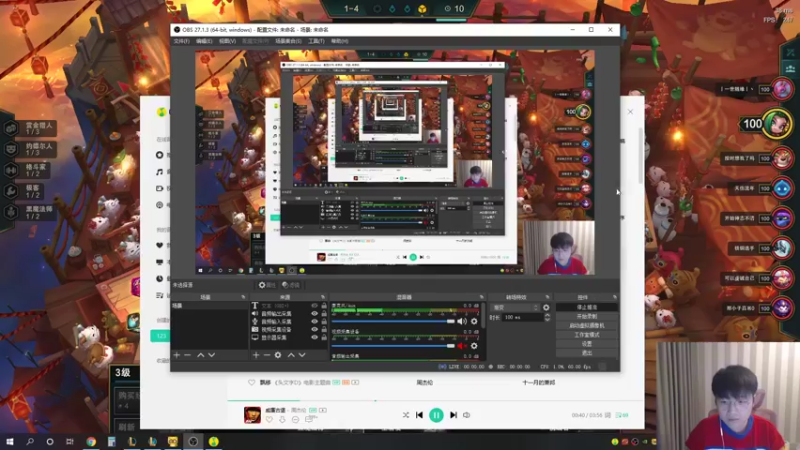Viewport: 800px width, 450px height.
Task: Shuffle playback mode in music player
Action: [406, 415]
